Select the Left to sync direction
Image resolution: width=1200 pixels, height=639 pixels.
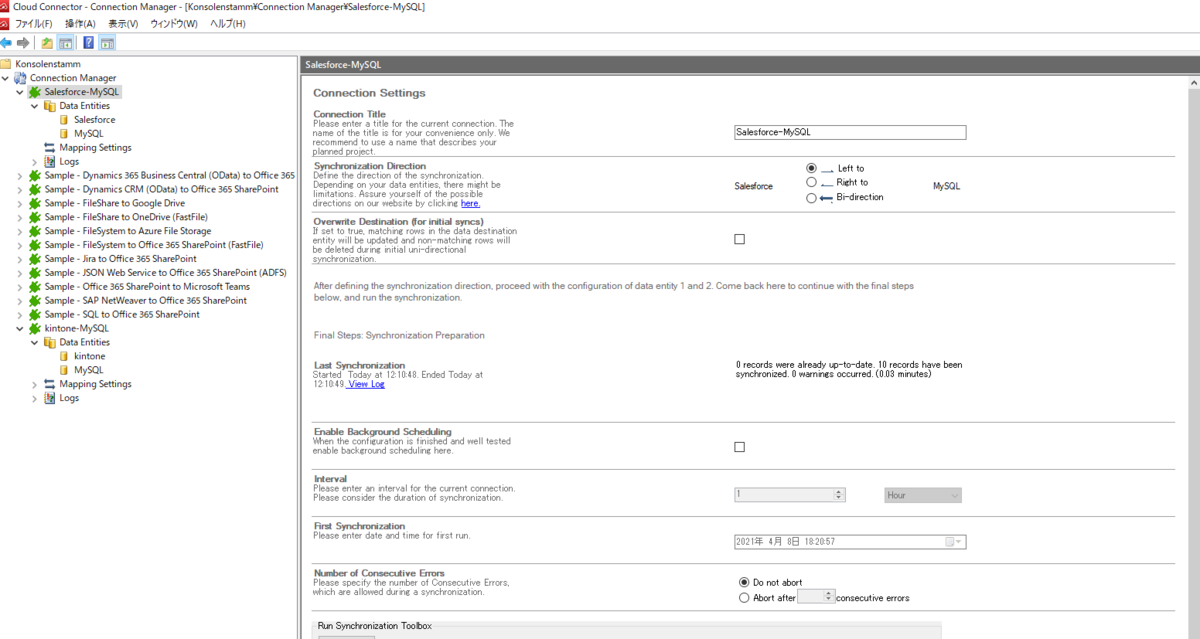tap(811, 168)
